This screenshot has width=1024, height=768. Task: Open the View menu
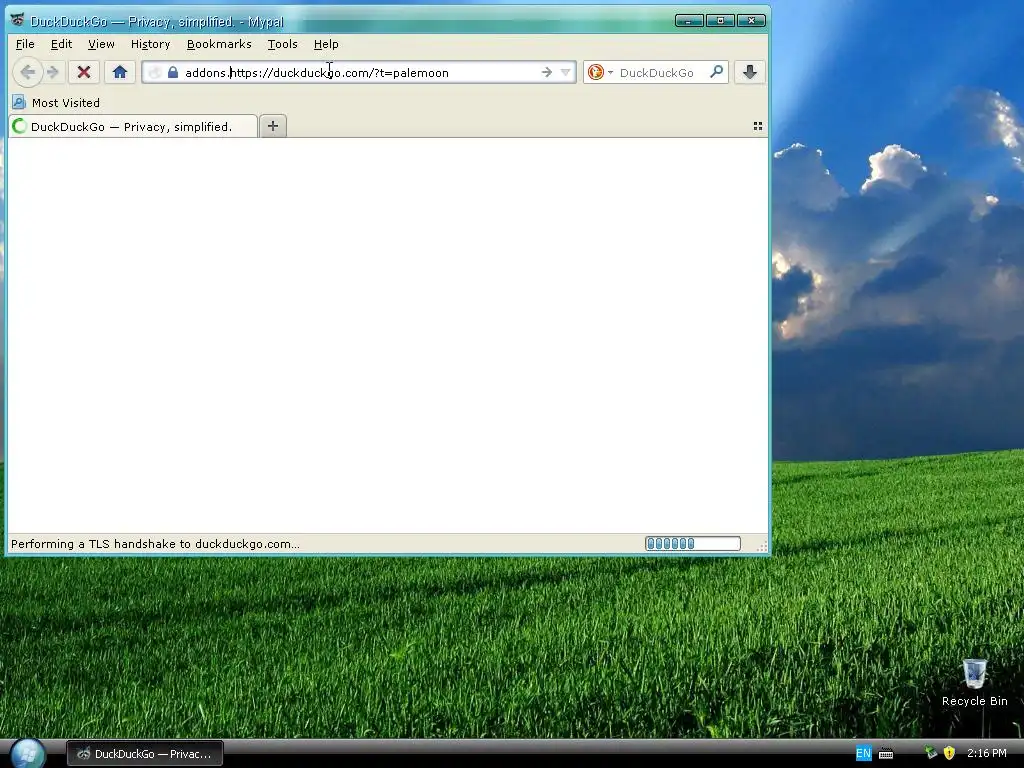tap(101, 44)
